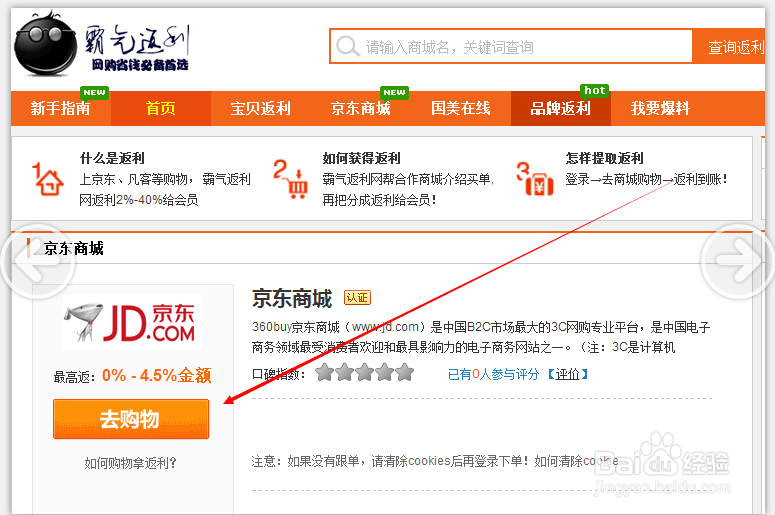Click the 登录→去商城购物→返利到账 text
The image size is (775, 515).
pos(646,179)
